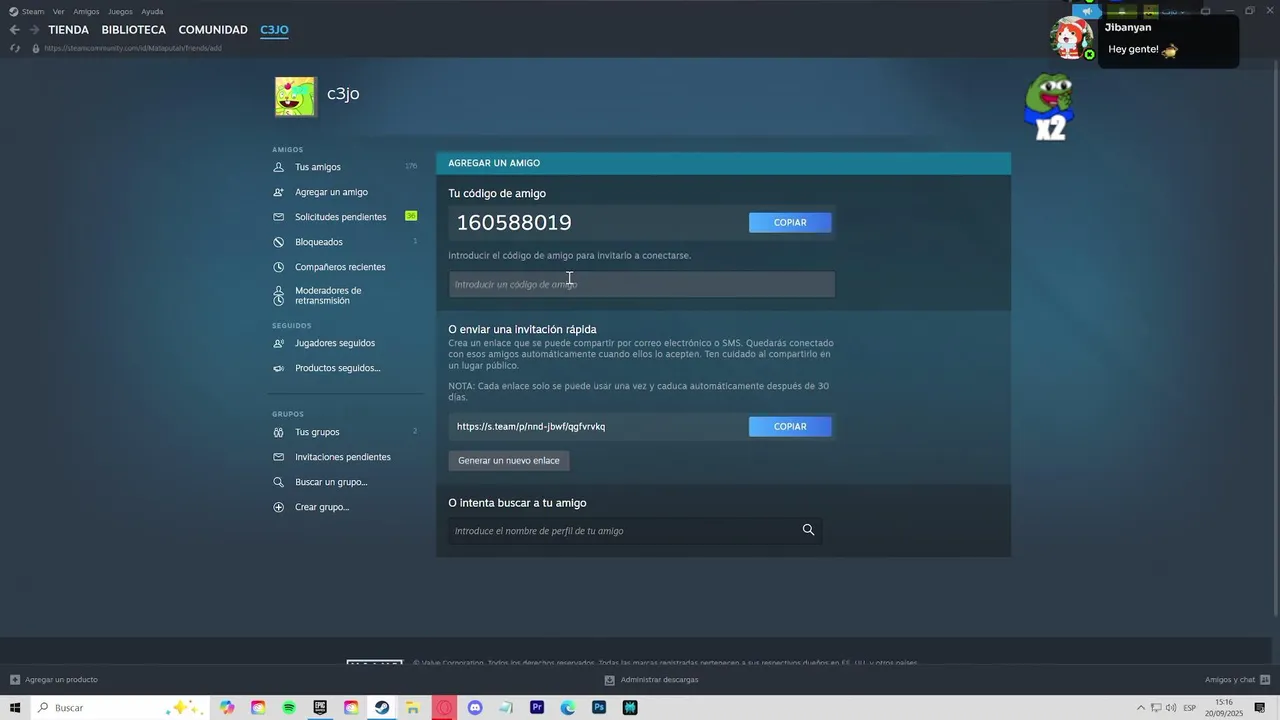This screenshot has width=1280, height=720.
Task: Open Epic Games Launcher from taskbar
Action: point(320,708)
